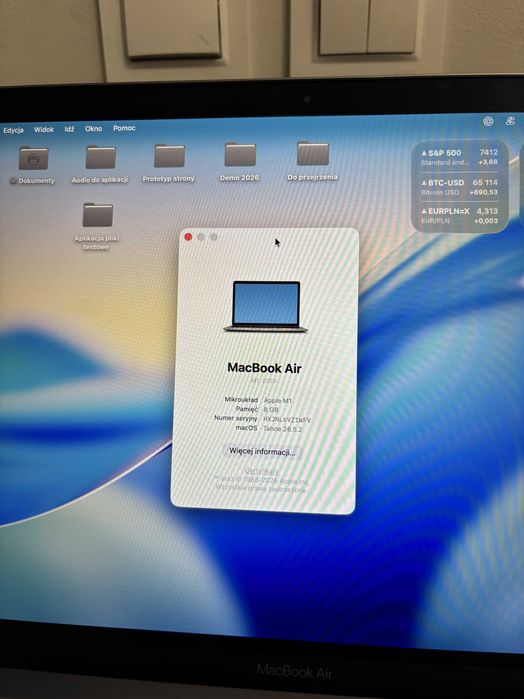Close the About This Mac window
This screenshot has width=524, height=699.
[x=188, y=237]
